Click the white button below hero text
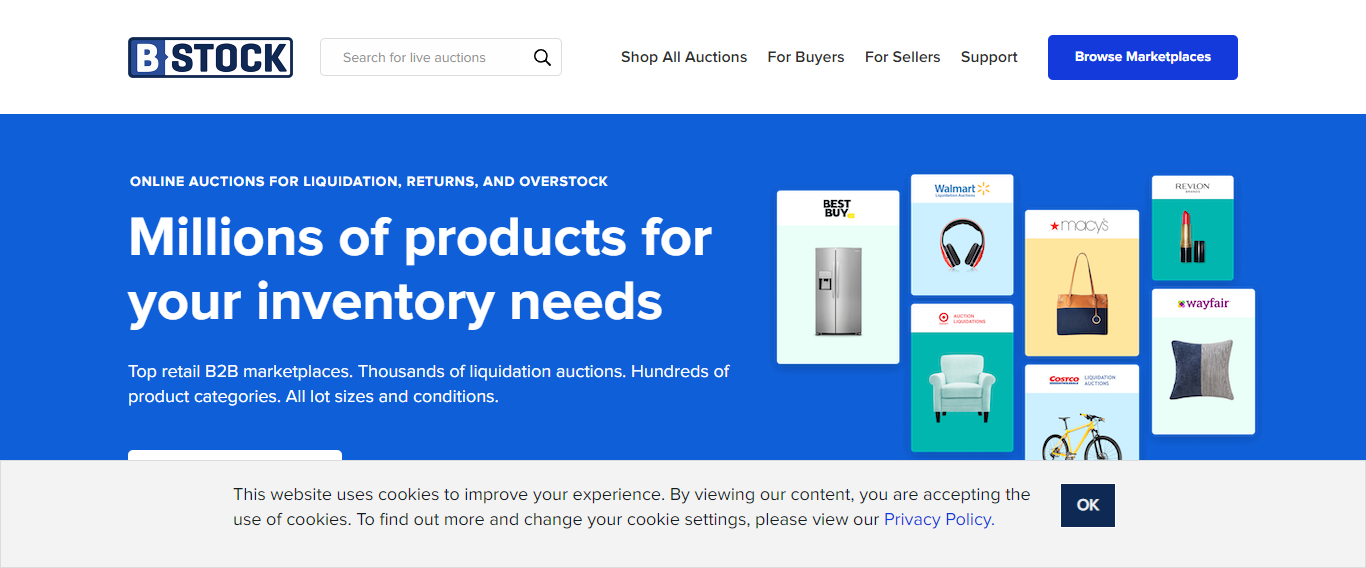Screen dimensions: 1366x568 click(x=235, y=456)
